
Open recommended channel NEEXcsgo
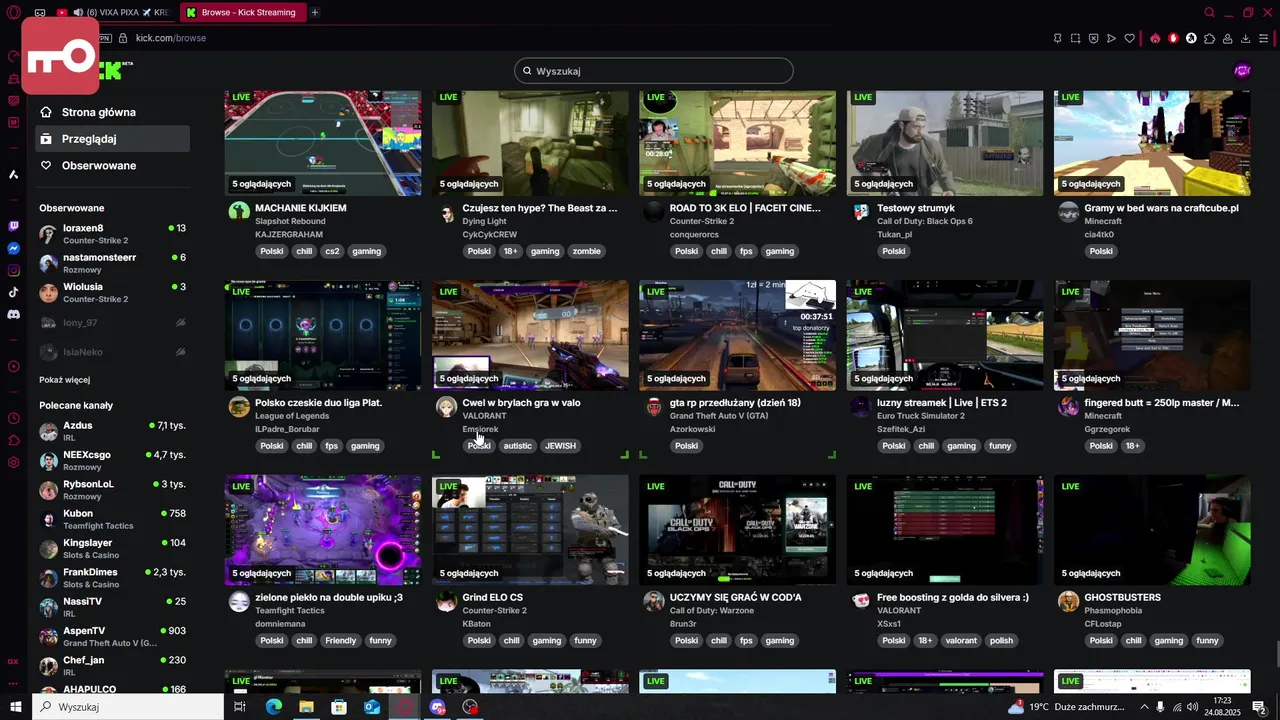(x=112, y=460)
